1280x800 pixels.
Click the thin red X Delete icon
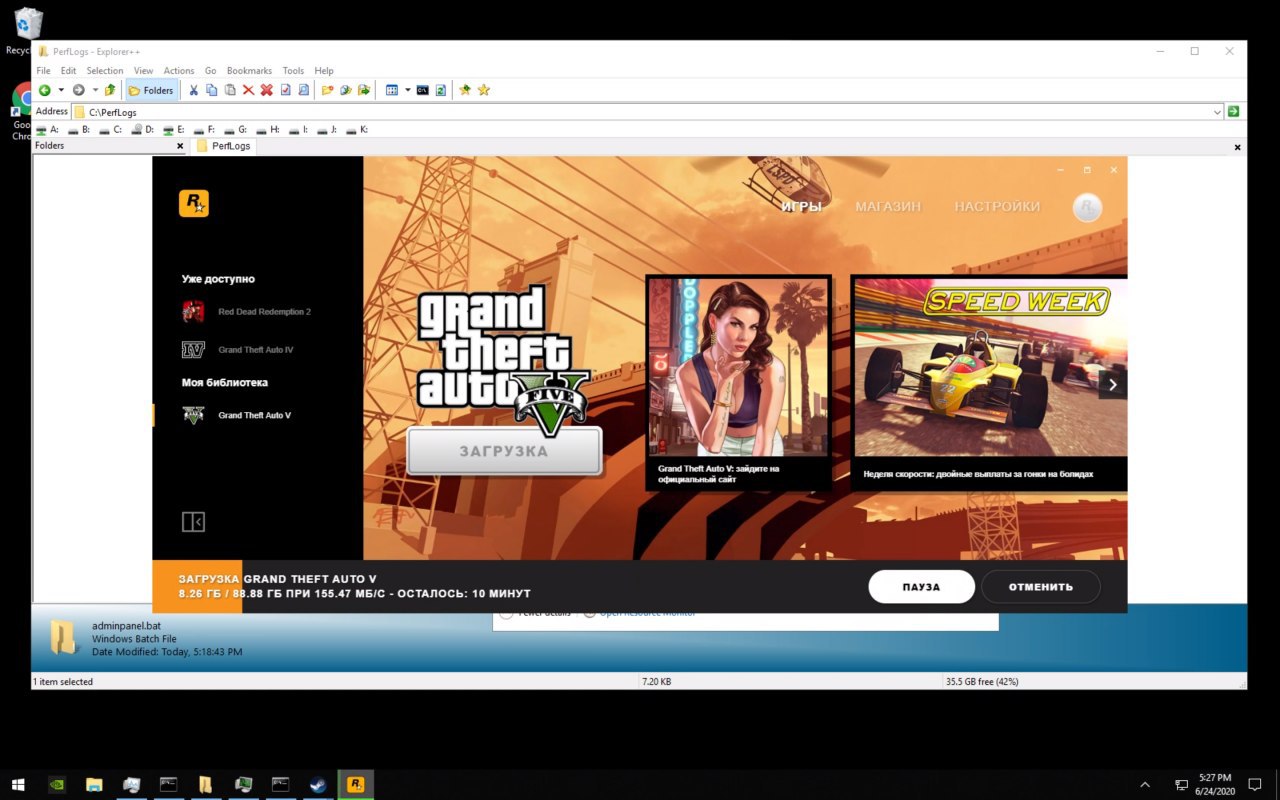(x=248, y=90)
